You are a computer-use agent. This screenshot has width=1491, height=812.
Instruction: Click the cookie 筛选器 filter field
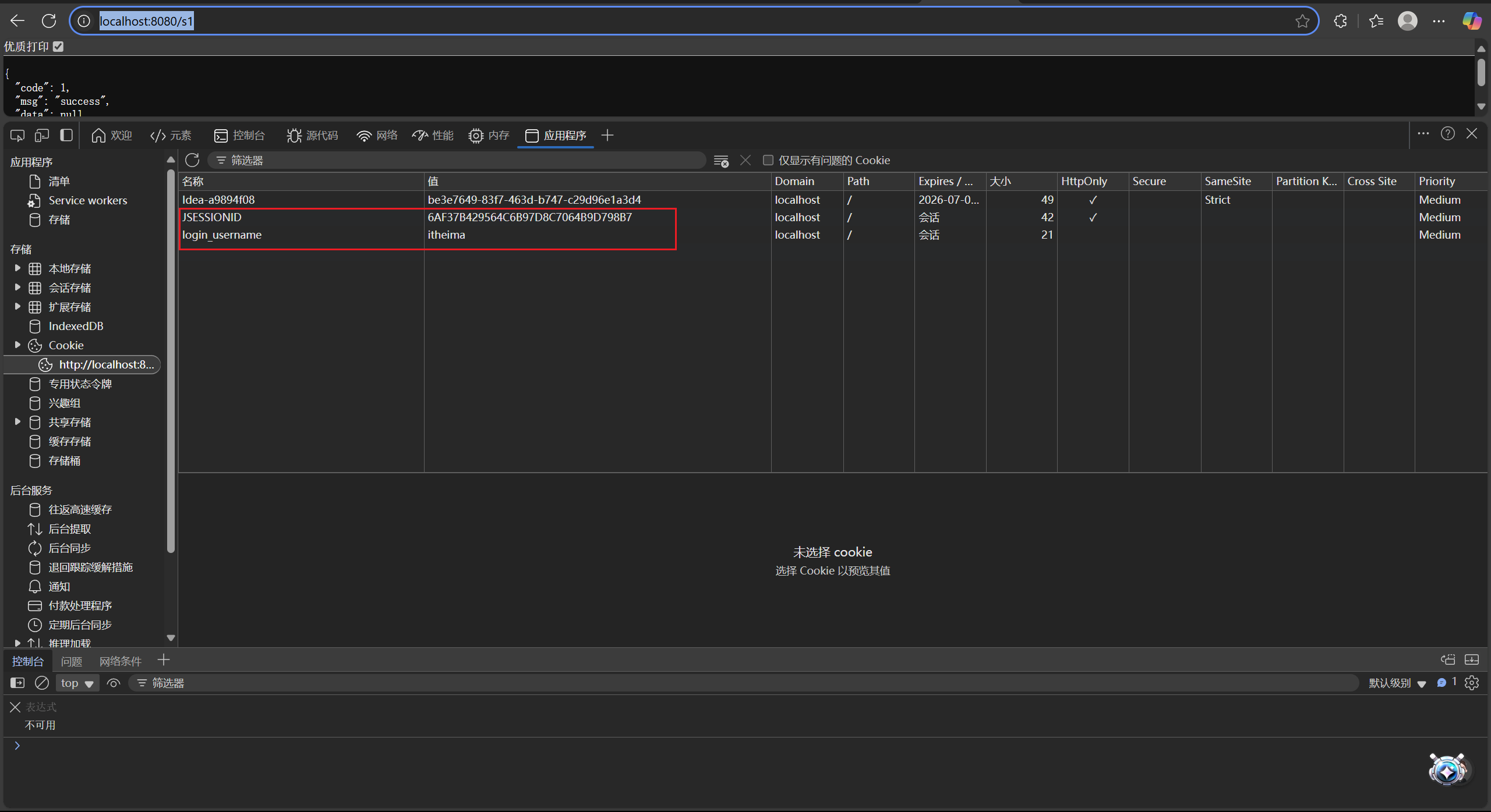[454, 160]
